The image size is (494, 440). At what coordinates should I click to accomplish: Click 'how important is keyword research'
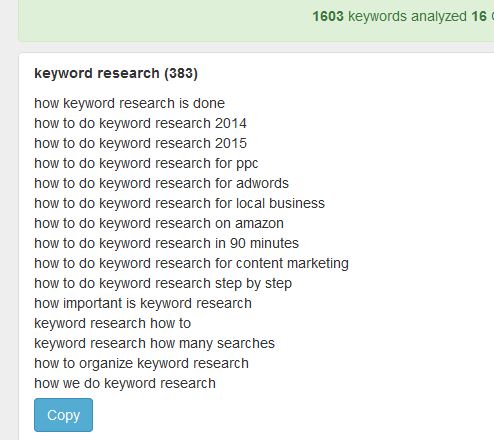(x=143, y=303)
